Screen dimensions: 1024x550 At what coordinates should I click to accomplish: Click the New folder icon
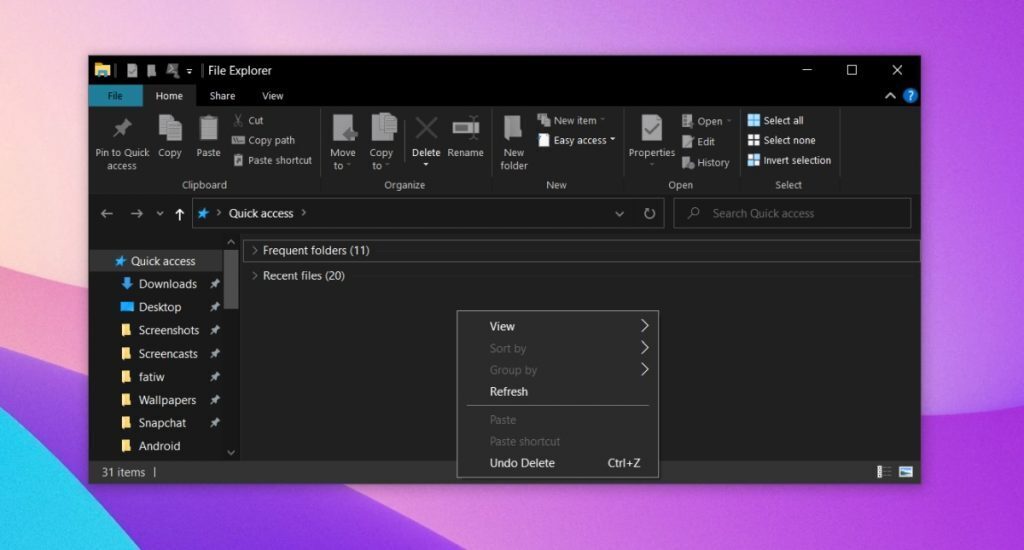pos(513,128)
